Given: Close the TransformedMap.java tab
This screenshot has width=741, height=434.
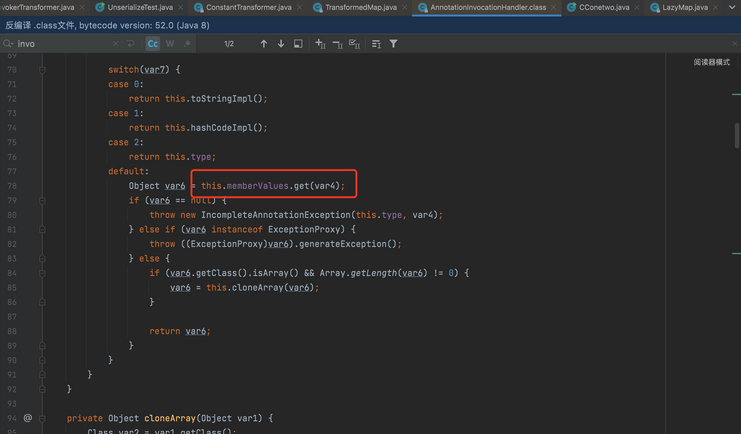Looking at the screenshot, I should pos(405,8).
